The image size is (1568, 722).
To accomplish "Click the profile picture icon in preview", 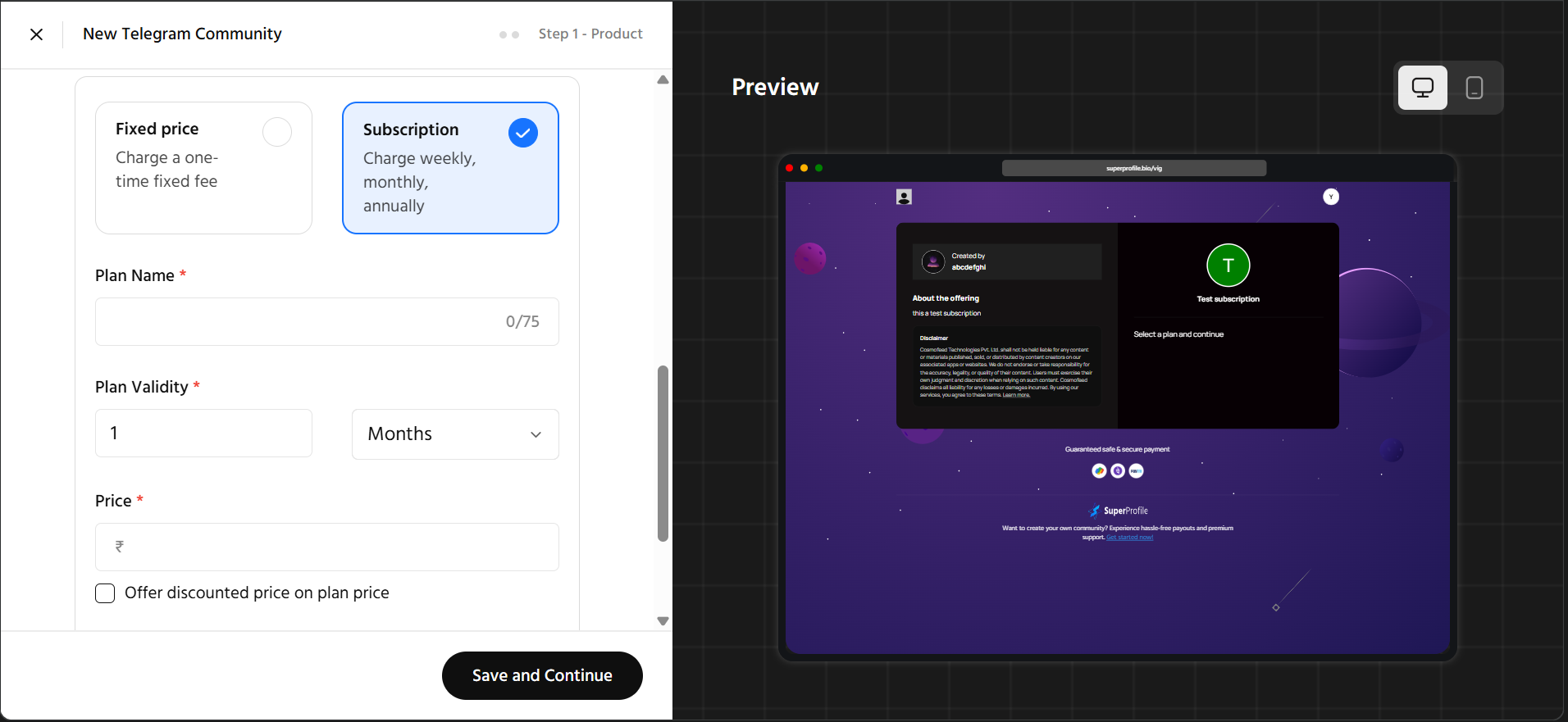I will (904, 197).
